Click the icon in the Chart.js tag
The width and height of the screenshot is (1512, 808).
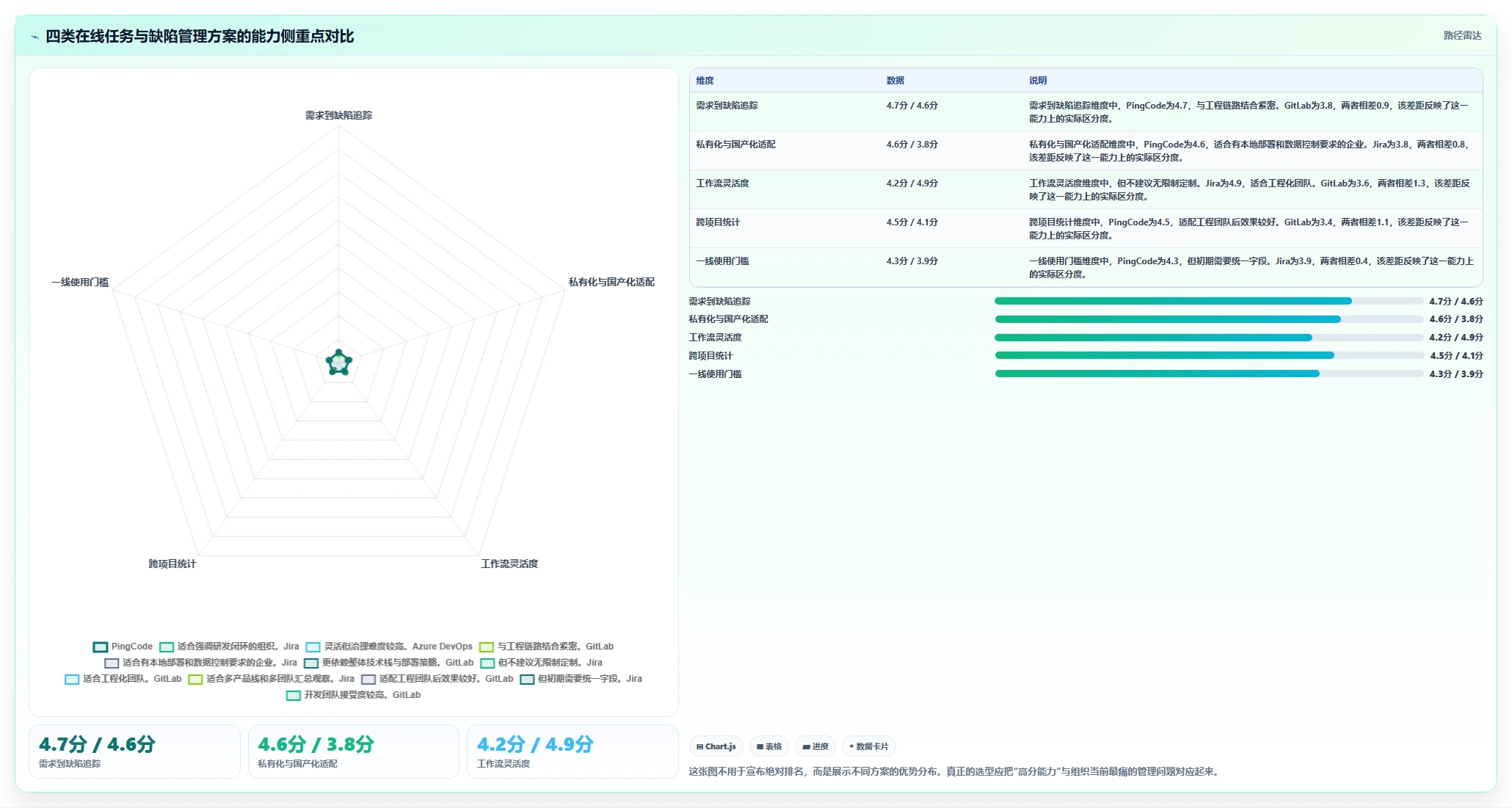(x=700, y=746)
